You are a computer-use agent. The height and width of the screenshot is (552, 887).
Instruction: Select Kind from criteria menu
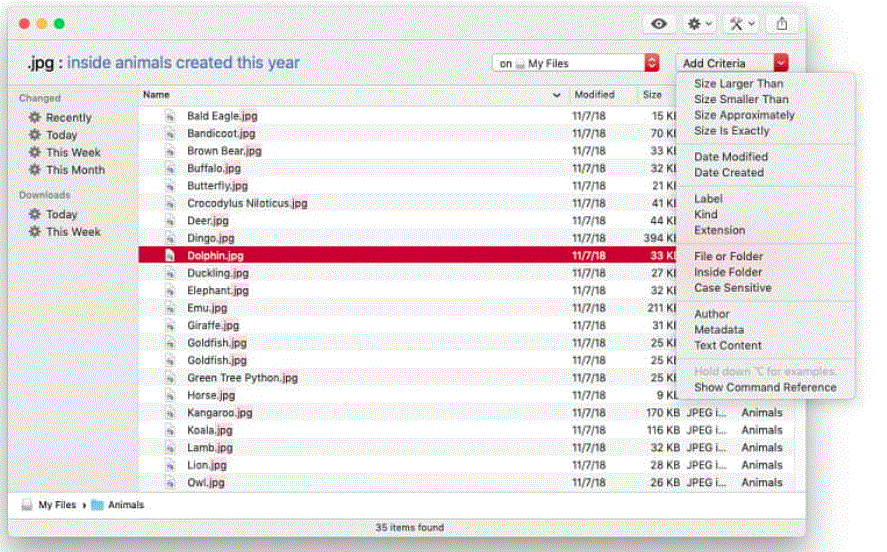click(705, 215)
